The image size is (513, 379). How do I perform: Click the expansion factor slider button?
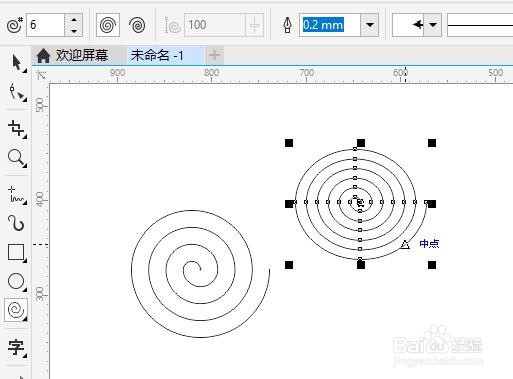coord(254,25)
